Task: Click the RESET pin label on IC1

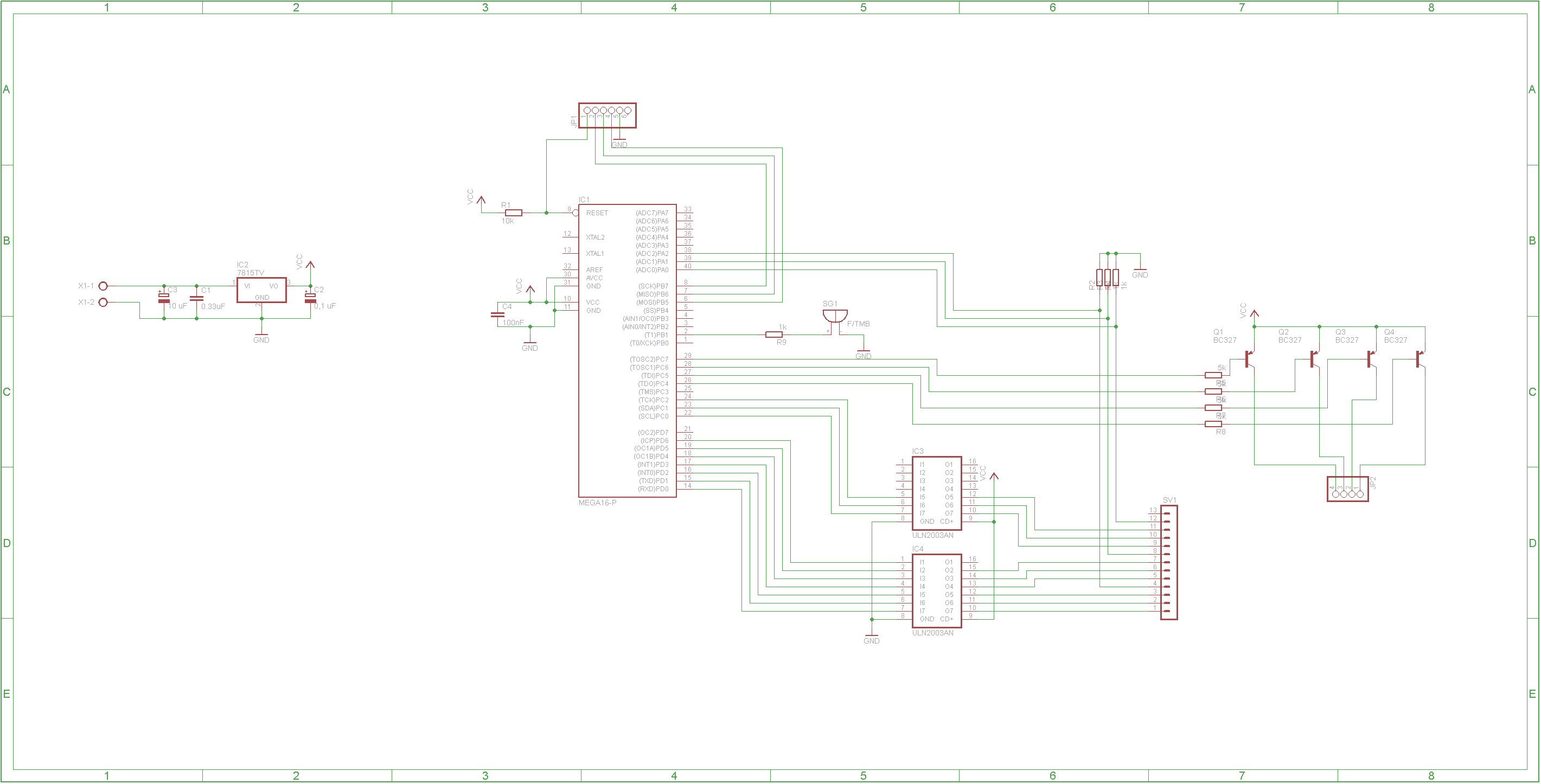Action: click(597, 213)
